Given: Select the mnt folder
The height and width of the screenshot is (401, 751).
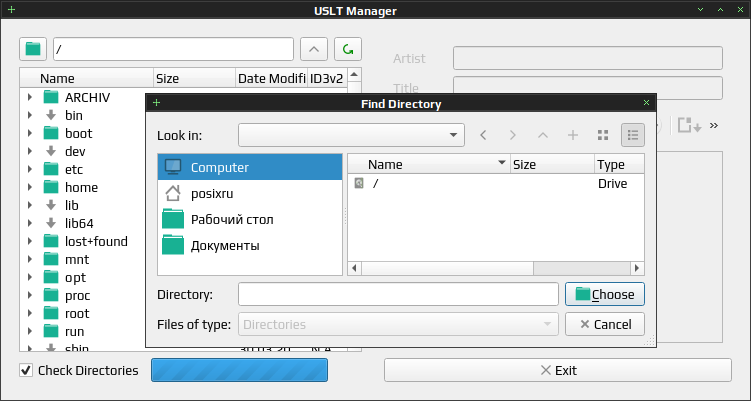Looking at the screenshot, I should (x=77, y=259).
